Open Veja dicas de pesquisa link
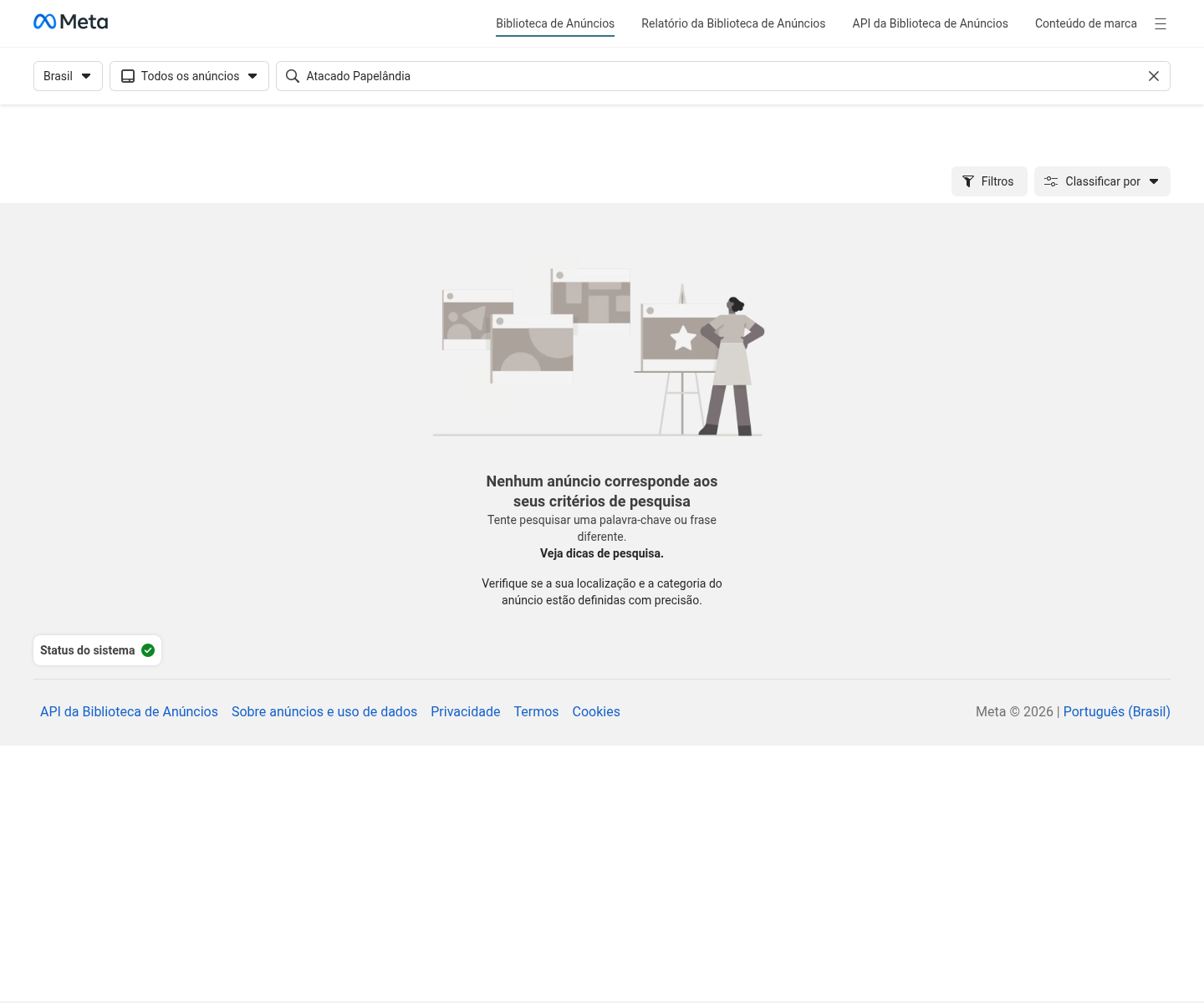1204x1003 pixels. click(602, 553)
